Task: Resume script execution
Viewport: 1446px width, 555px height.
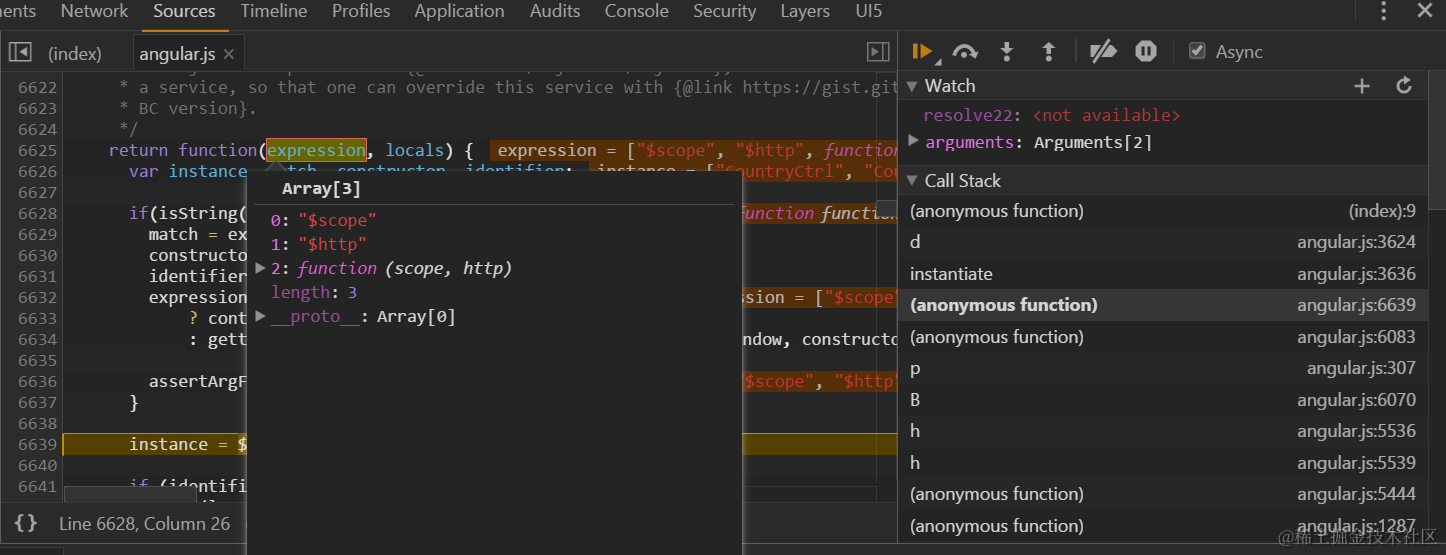Action: (921, 52)
